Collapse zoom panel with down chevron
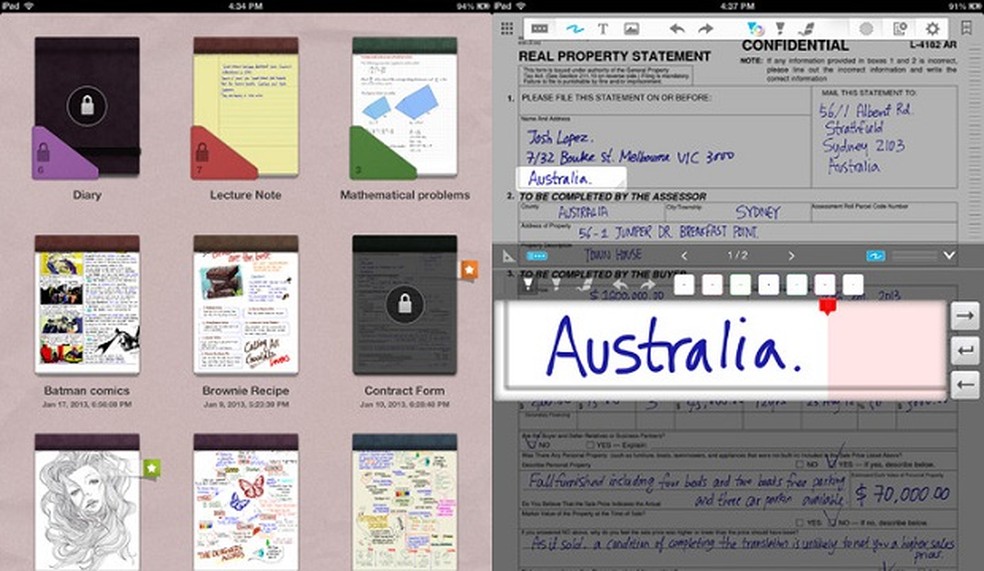This screenshot has height=571, width=984. click(949, 255)
